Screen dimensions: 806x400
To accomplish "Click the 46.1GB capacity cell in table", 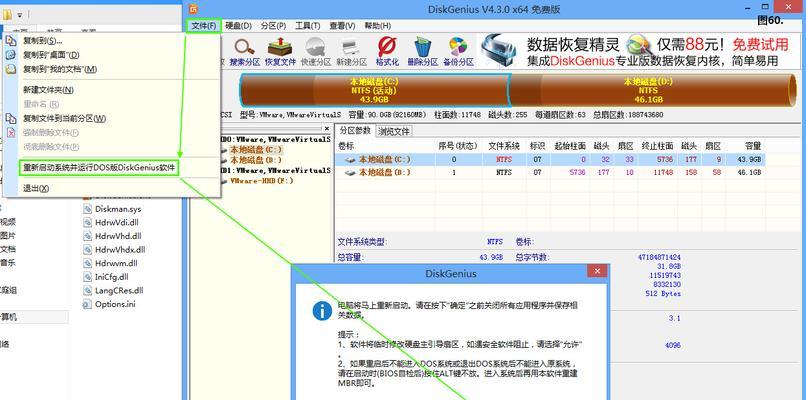I will [x=749, y=173].
